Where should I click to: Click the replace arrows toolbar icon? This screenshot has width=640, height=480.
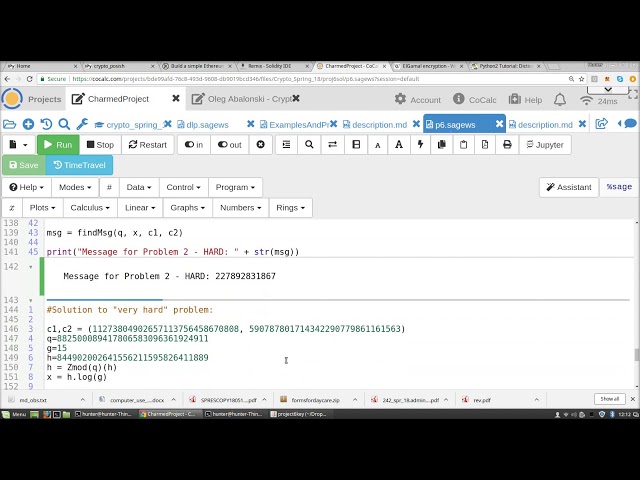point(333,144)
